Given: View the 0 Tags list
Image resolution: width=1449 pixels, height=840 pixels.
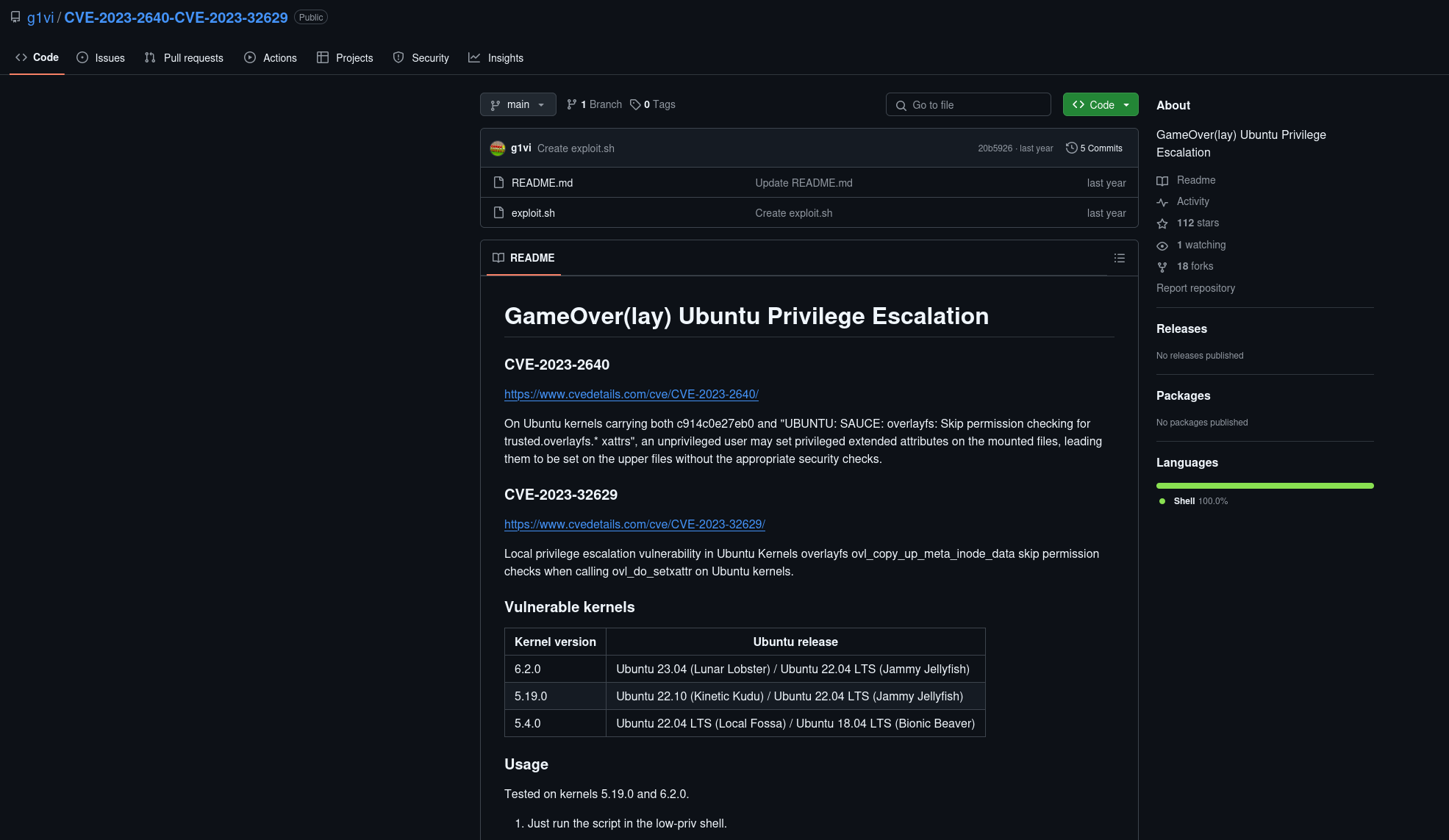Looking at the screenshot, I should [653, 104].
